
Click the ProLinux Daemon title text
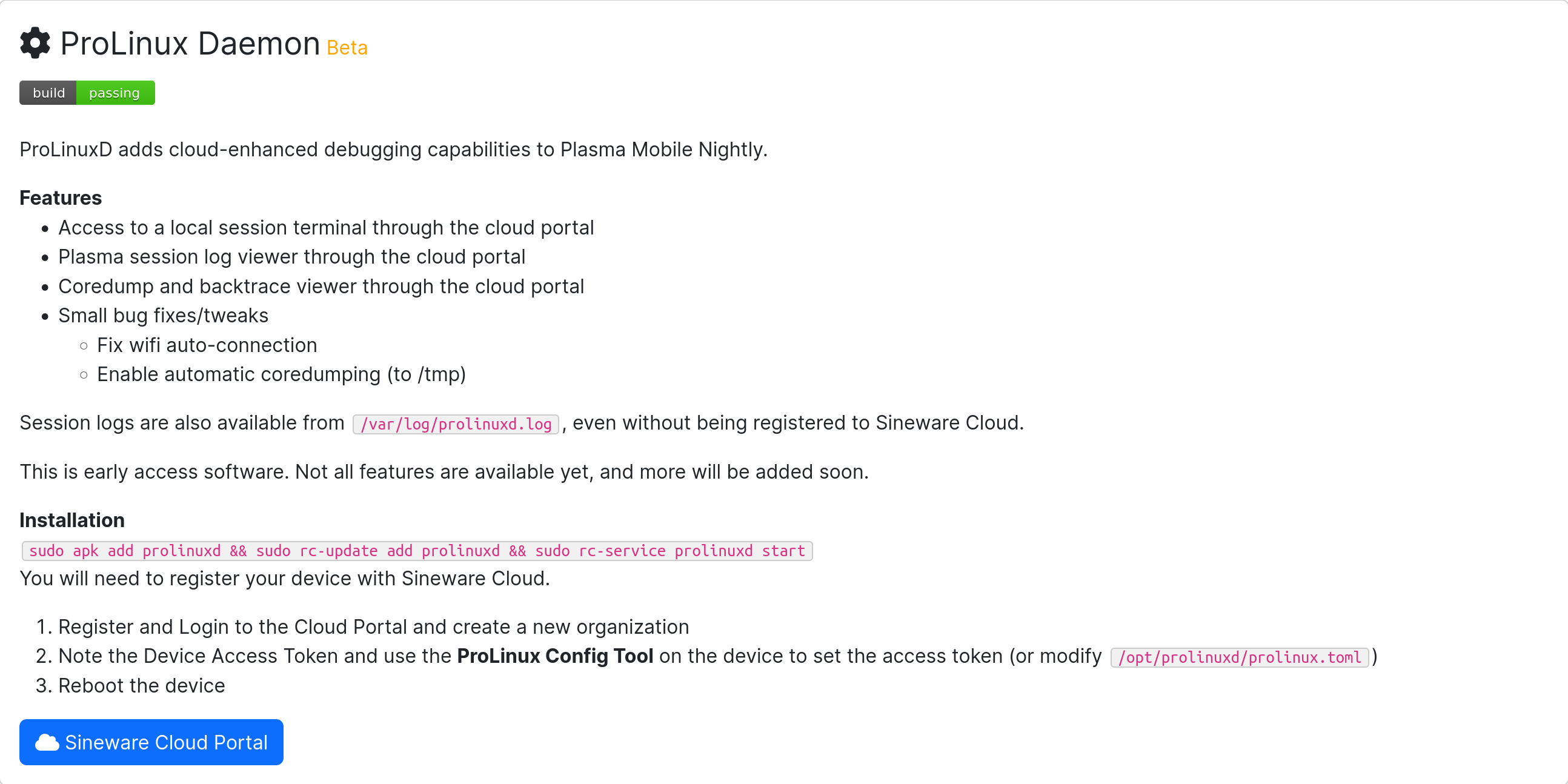pyautogui.click(x=190, y=44)
